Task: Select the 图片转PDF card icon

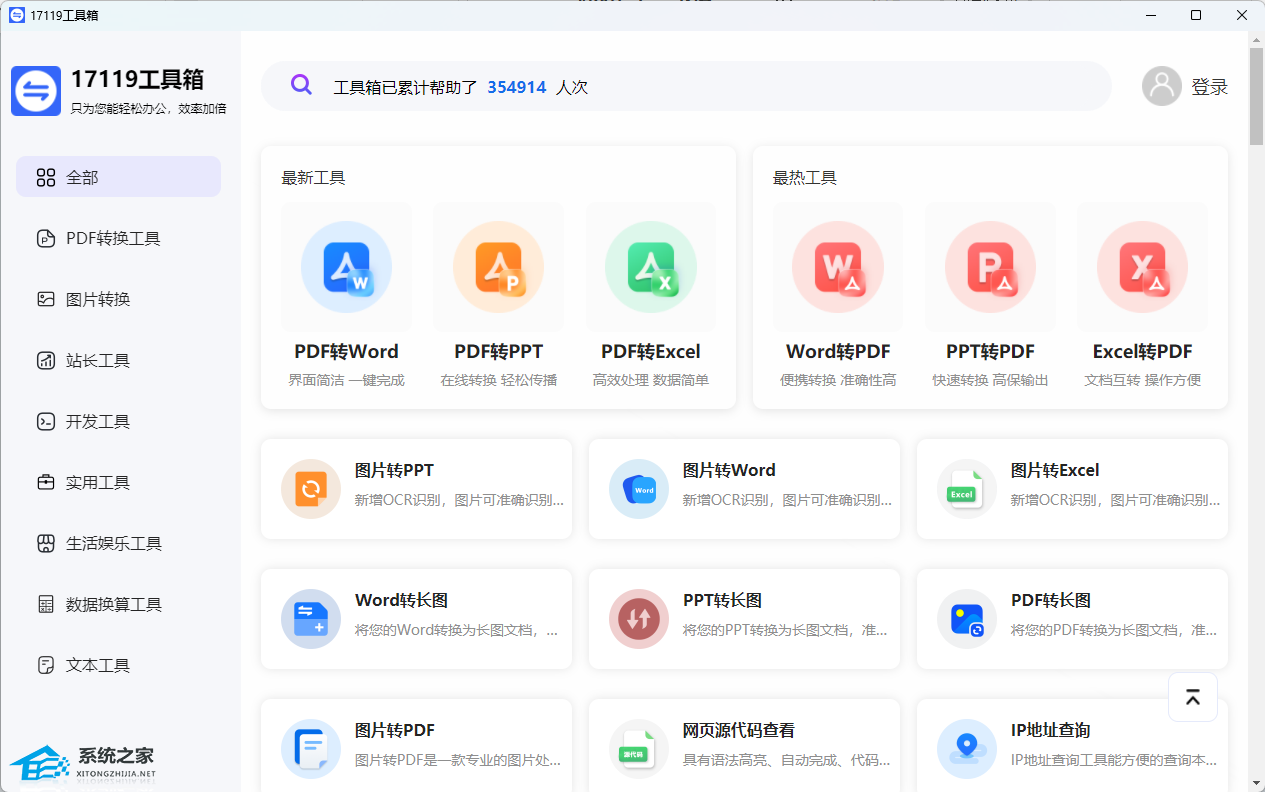Action: click(x=311, y=749)
